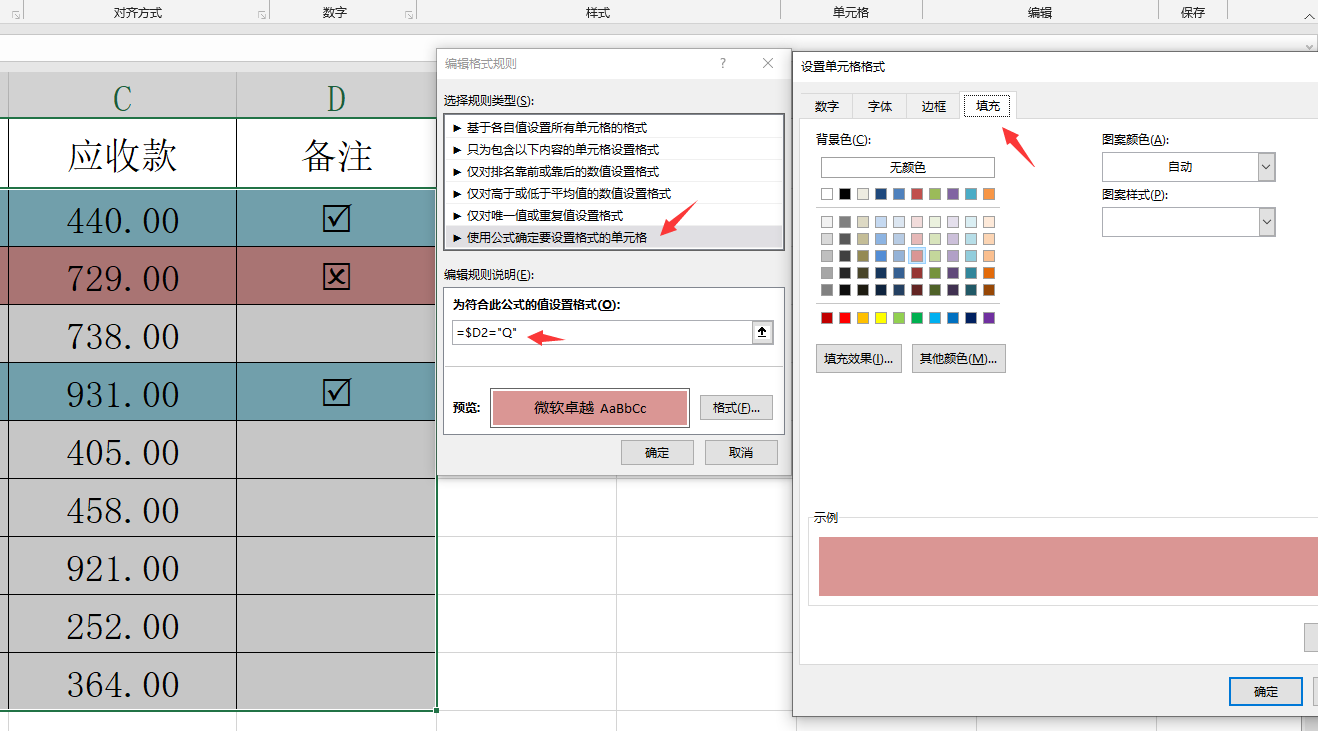
Task: Open 其他颜色 more colors dialog
Action: [x=958, y=359]
